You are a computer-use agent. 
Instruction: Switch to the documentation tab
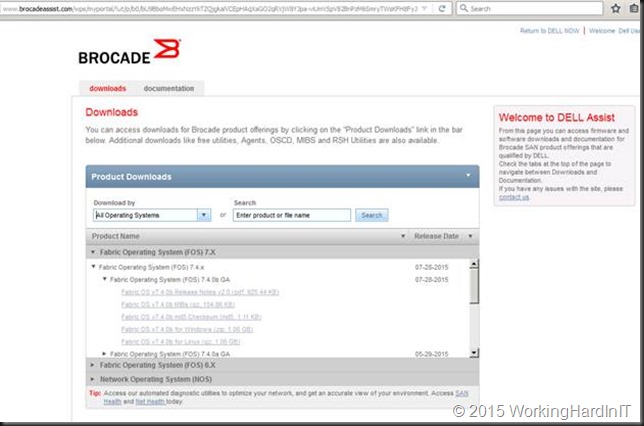[169, 88]
